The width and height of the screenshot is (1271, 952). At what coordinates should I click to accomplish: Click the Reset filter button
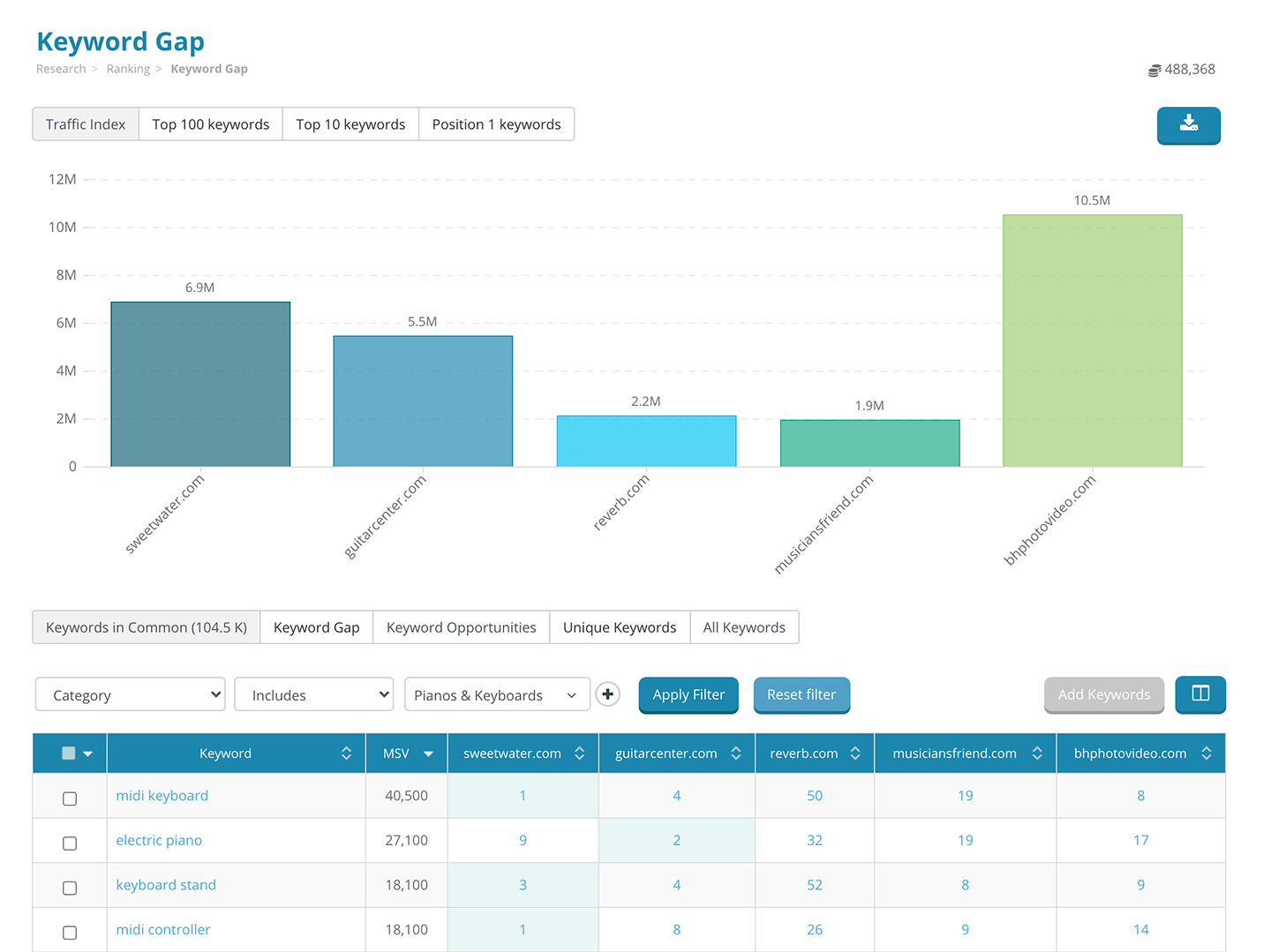point(801,694)
